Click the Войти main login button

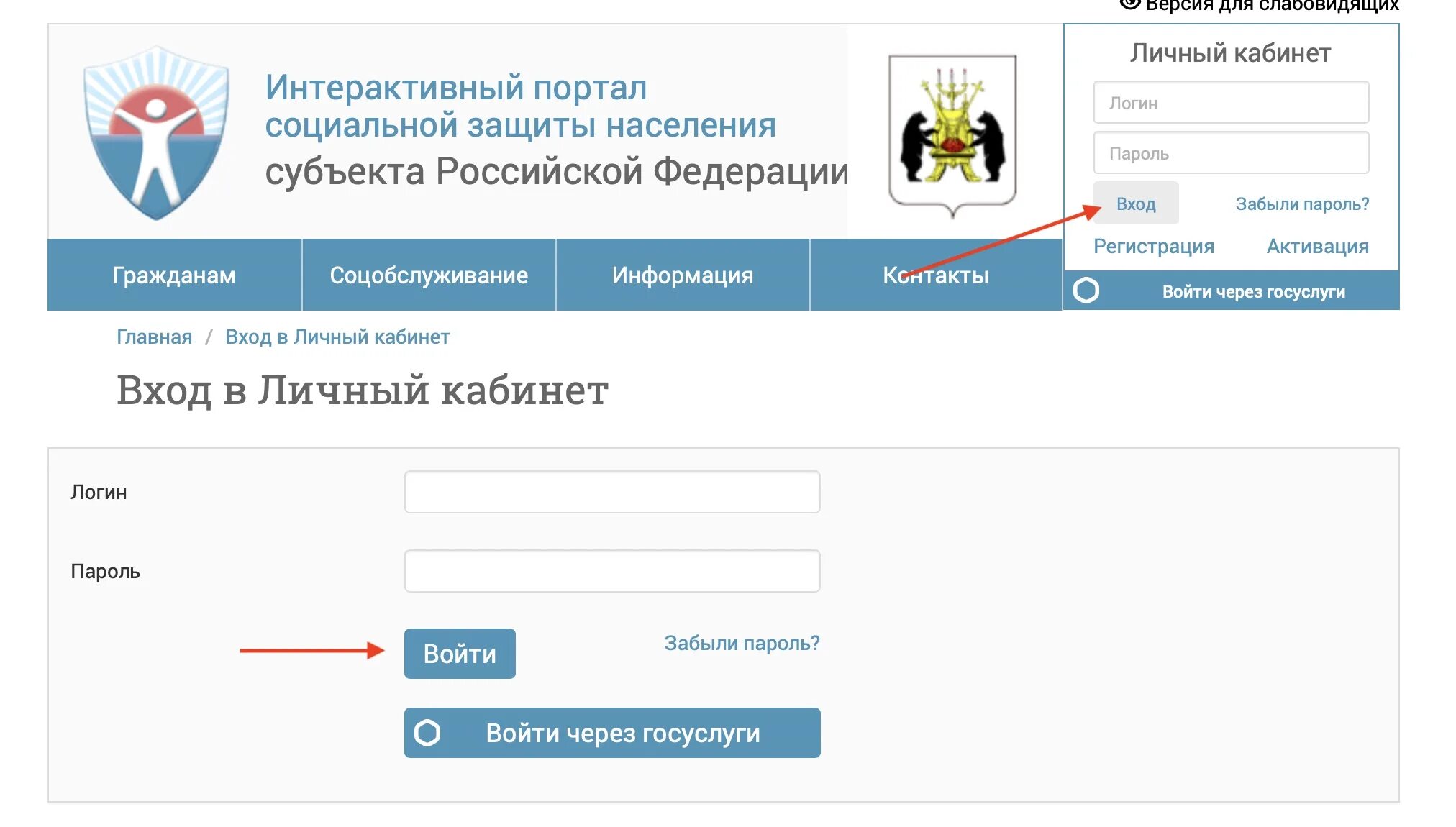click(460, 654)
